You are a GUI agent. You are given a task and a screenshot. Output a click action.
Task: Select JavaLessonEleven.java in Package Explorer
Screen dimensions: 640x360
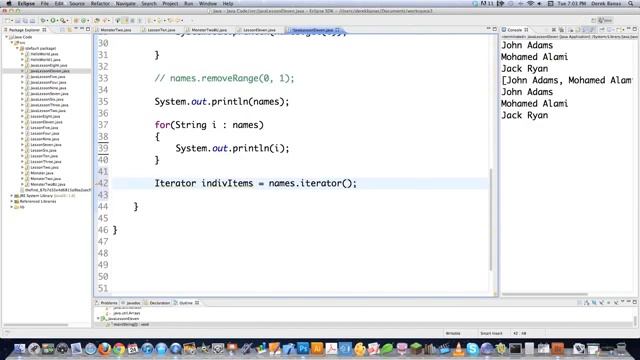[50, 71]
